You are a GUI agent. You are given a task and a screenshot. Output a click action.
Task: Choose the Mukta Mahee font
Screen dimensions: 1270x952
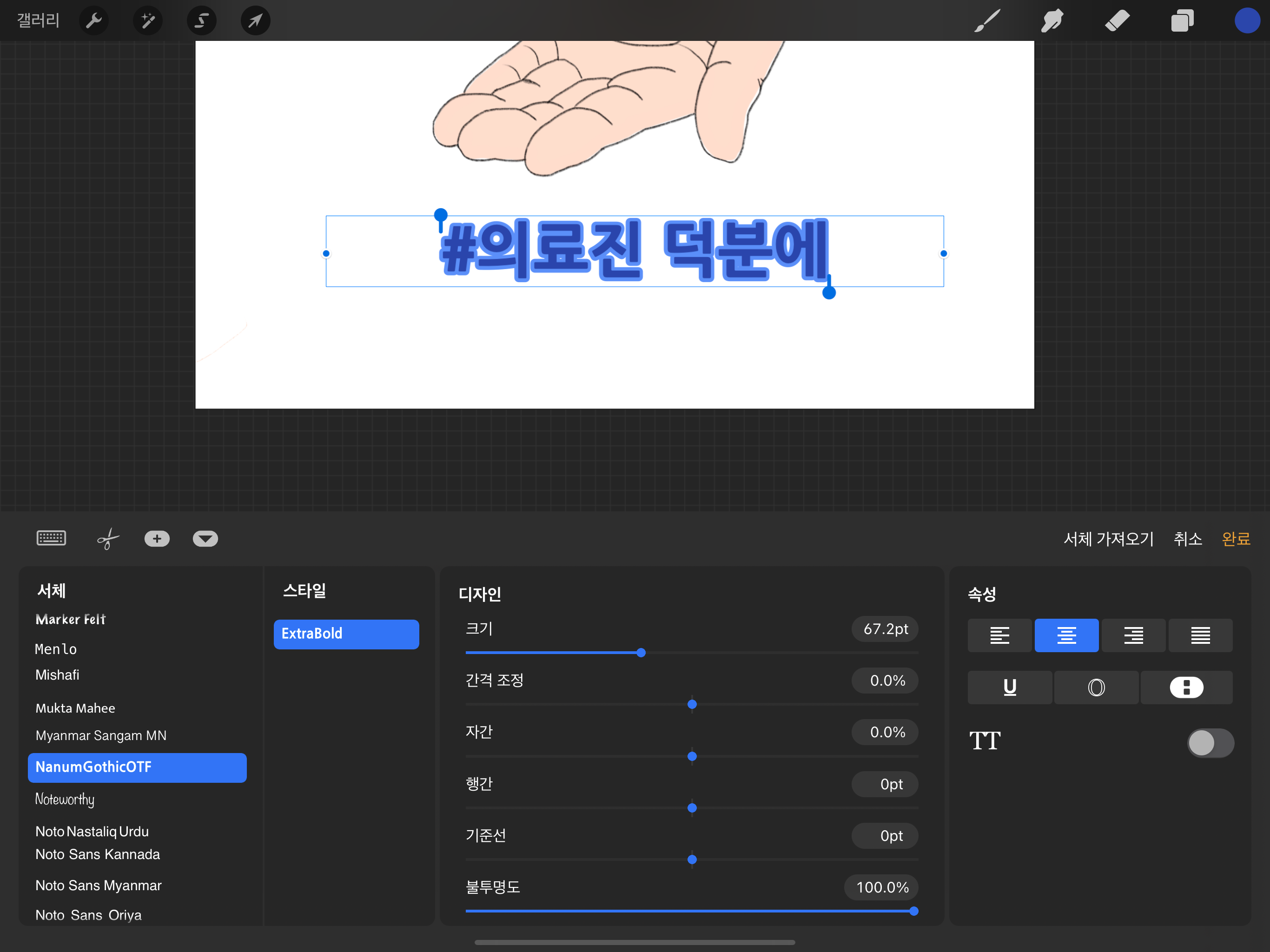click(75, 708)
